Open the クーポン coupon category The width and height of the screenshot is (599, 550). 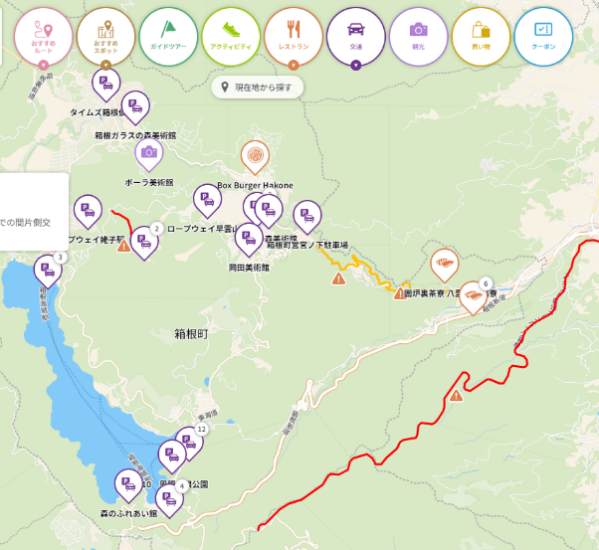tap(543, 37)
